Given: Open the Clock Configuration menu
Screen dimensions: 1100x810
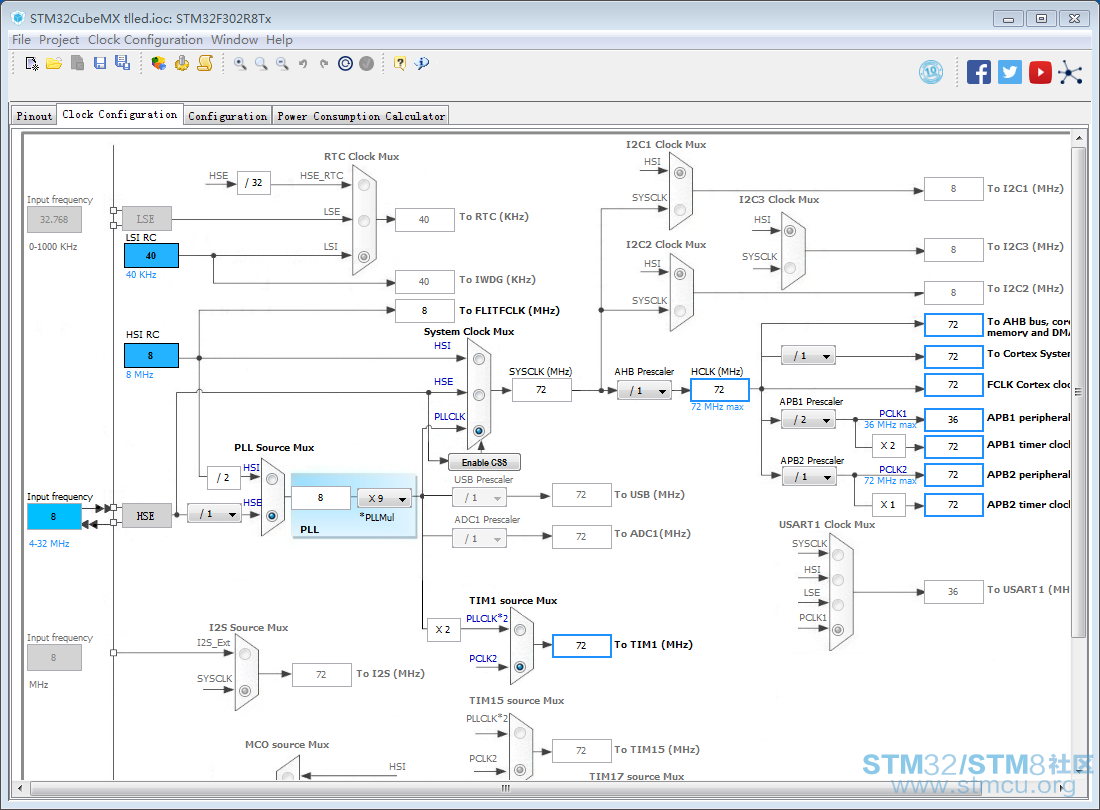Looking at the screenshot, I should click(145, 40).
